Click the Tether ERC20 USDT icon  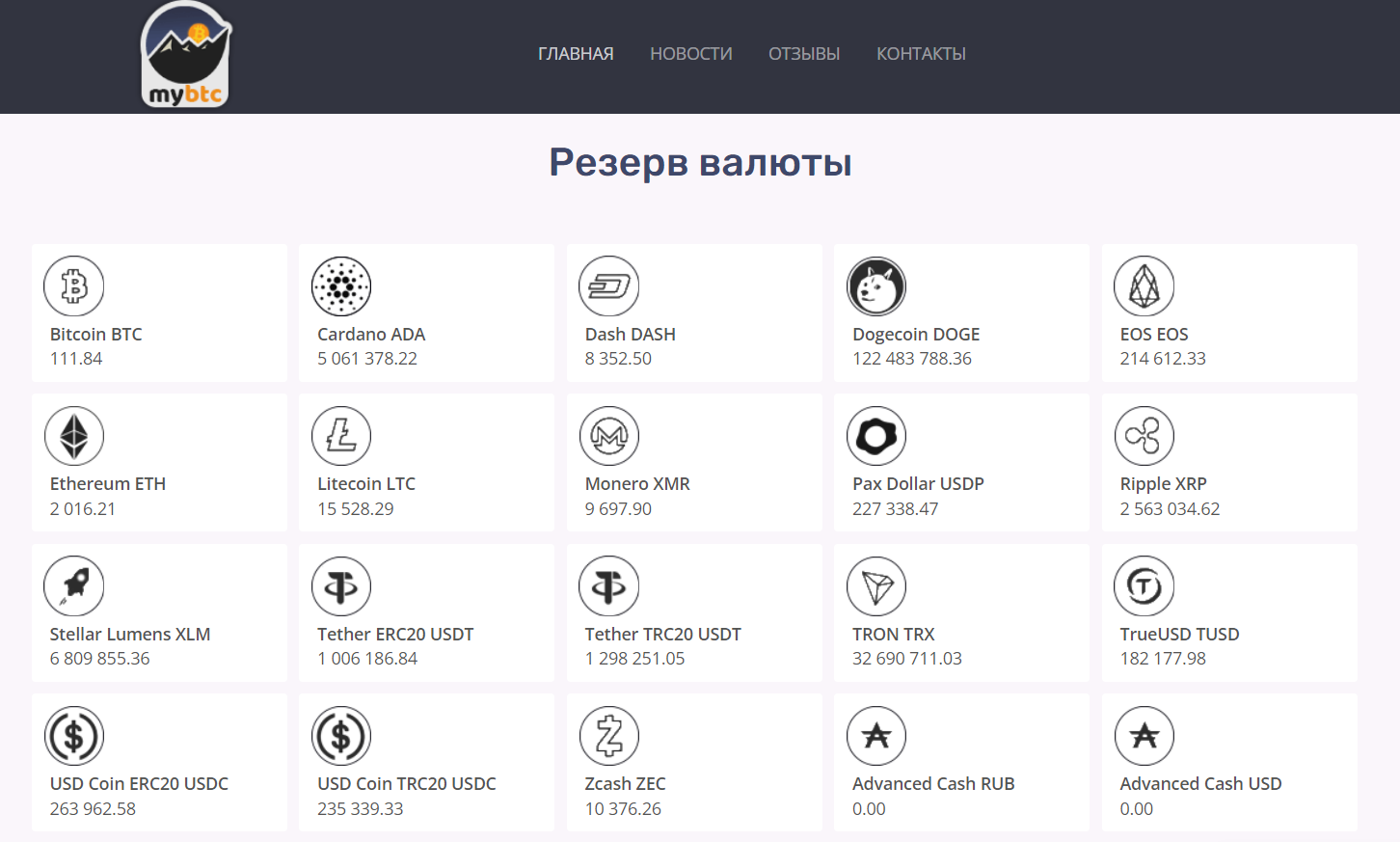(341, 586)
